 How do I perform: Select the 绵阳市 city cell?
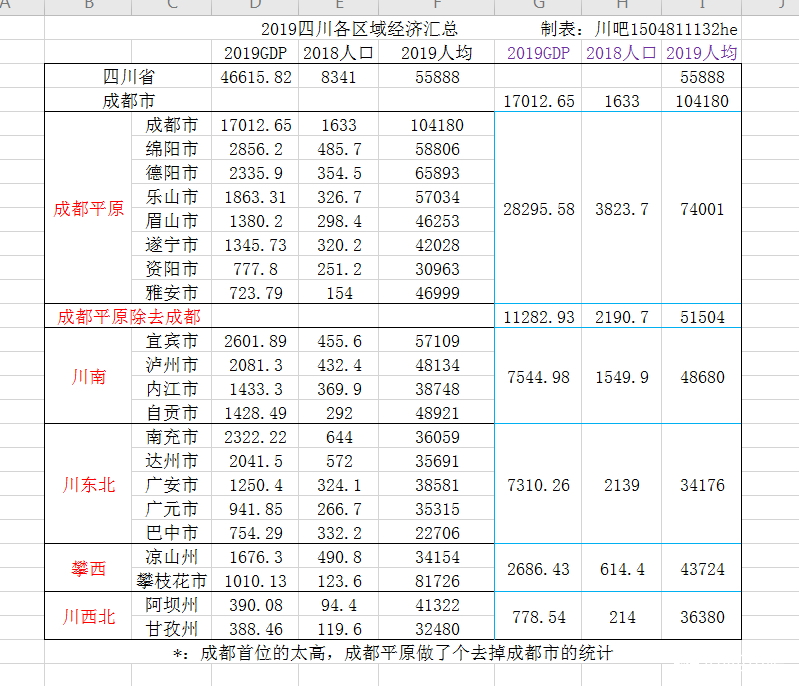pyautogui.click(x=172, y=149)
